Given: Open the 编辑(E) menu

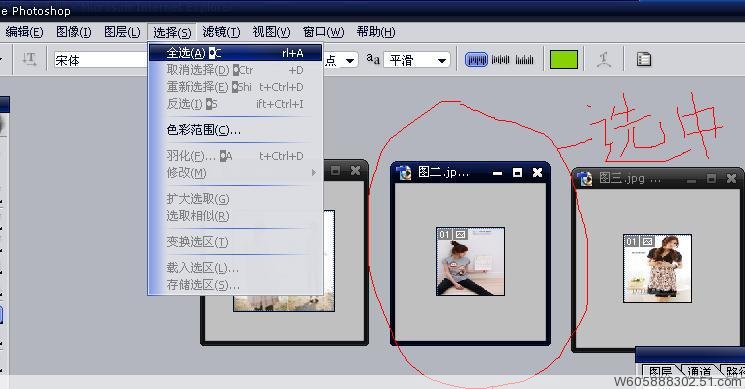Looking at the screenshot, I should click(24, 32).
